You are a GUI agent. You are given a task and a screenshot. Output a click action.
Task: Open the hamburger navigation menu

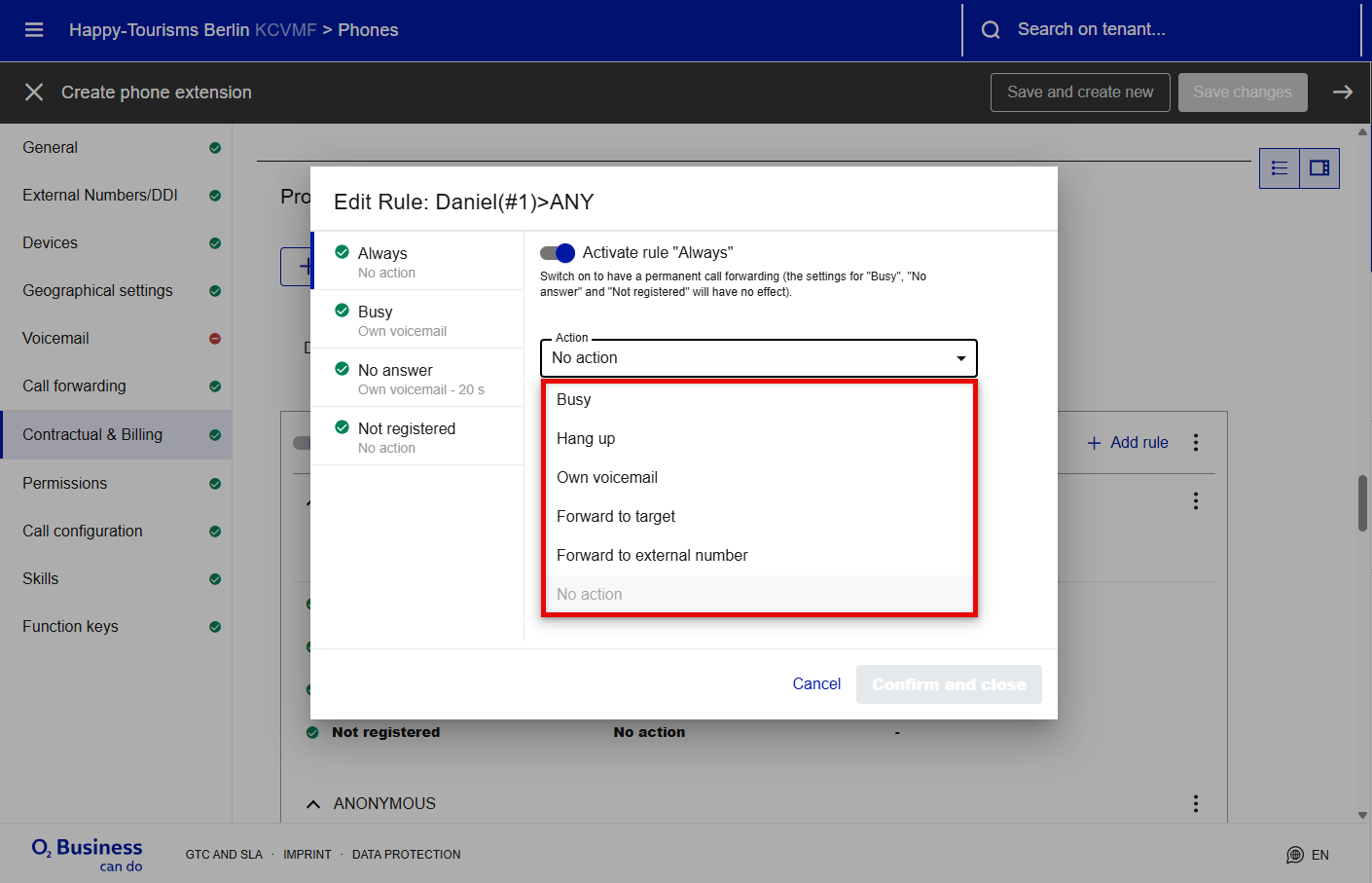click(34, 30)
